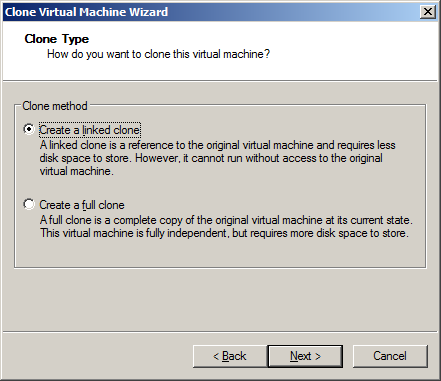
Task: Click the blank gray area below Clone method group
Action: click(220, 299)
